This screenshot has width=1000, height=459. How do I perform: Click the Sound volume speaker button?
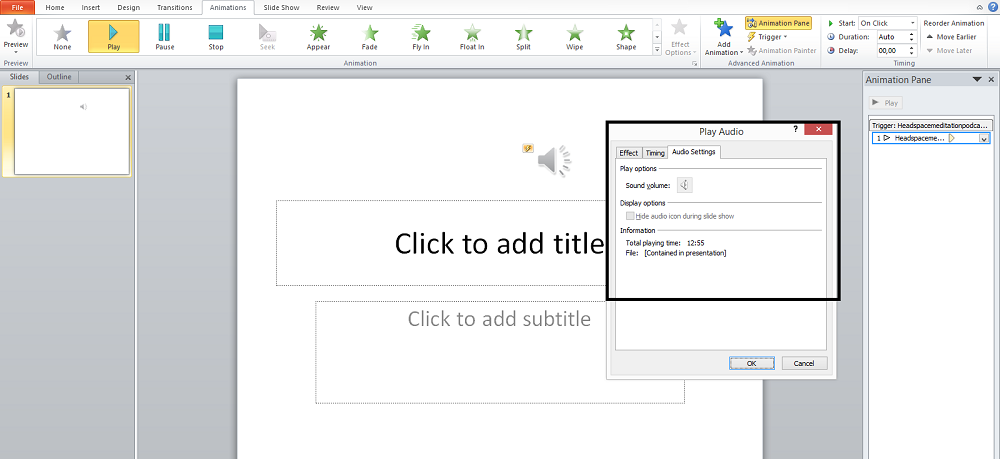[x=684, y=185]
